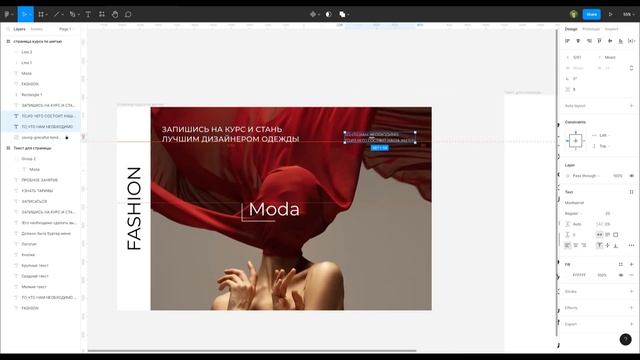Remove the FFFFFF fill with minus
This screenshot has height=360, width=640.
click(631, 275)
